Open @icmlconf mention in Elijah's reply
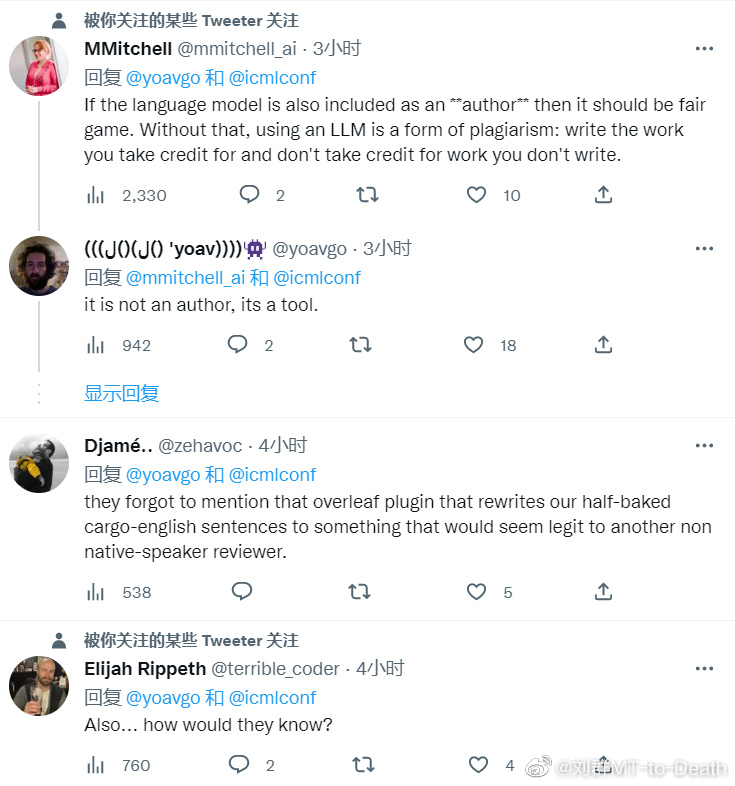The image size is (735, 786). [x=272, y=697]
